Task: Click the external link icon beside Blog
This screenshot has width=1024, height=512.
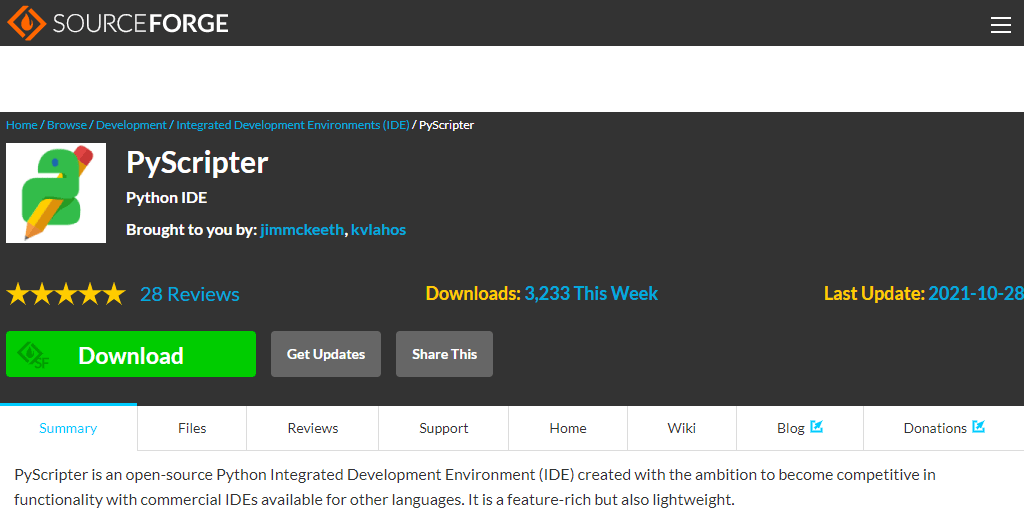Action: pyautogui.click(x=816, y=427)
